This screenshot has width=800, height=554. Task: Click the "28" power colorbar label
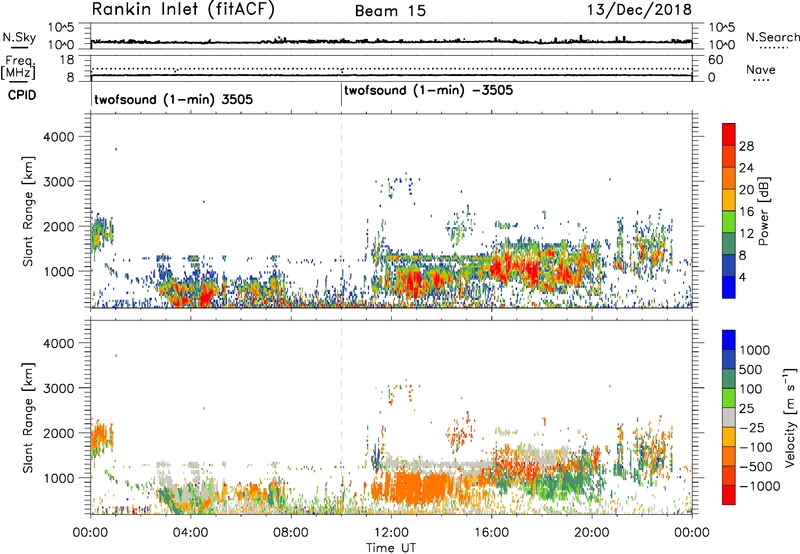(746, 146)
